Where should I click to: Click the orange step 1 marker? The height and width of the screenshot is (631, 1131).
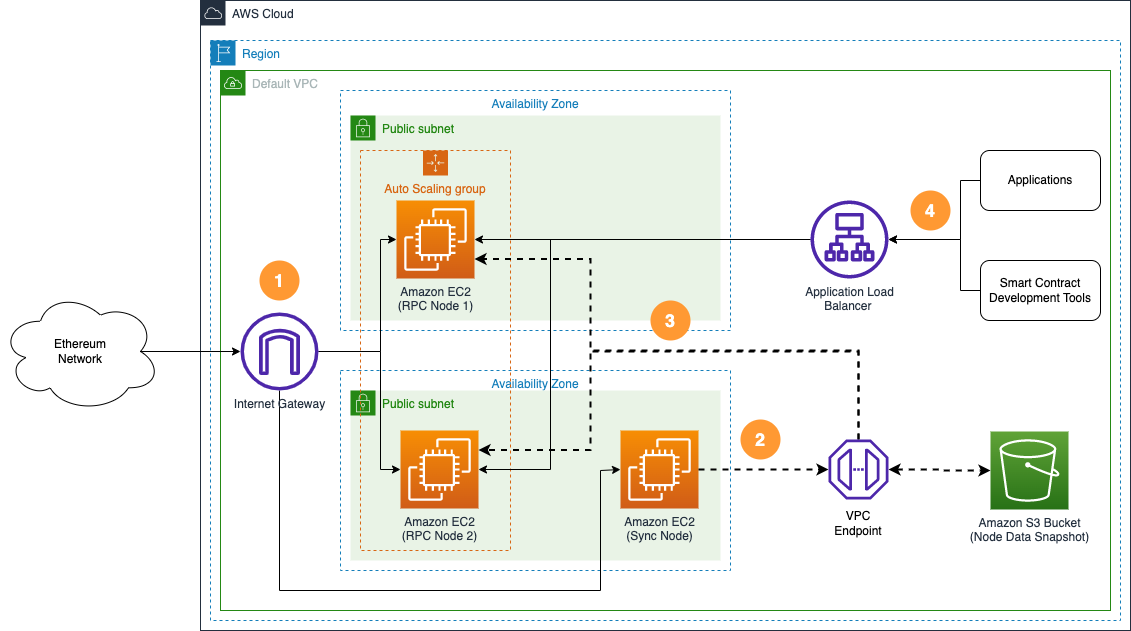click(279, 282)
